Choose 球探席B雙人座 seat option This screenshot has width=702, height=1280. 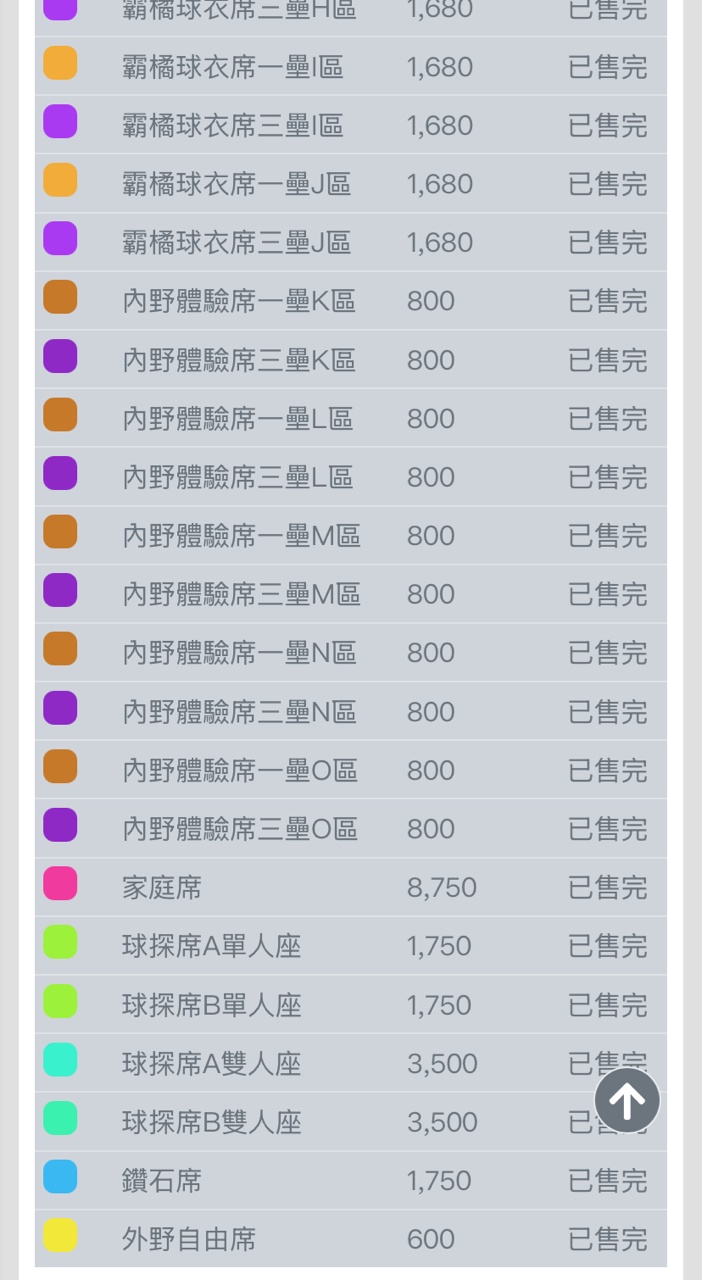(x=211, y=1122)
